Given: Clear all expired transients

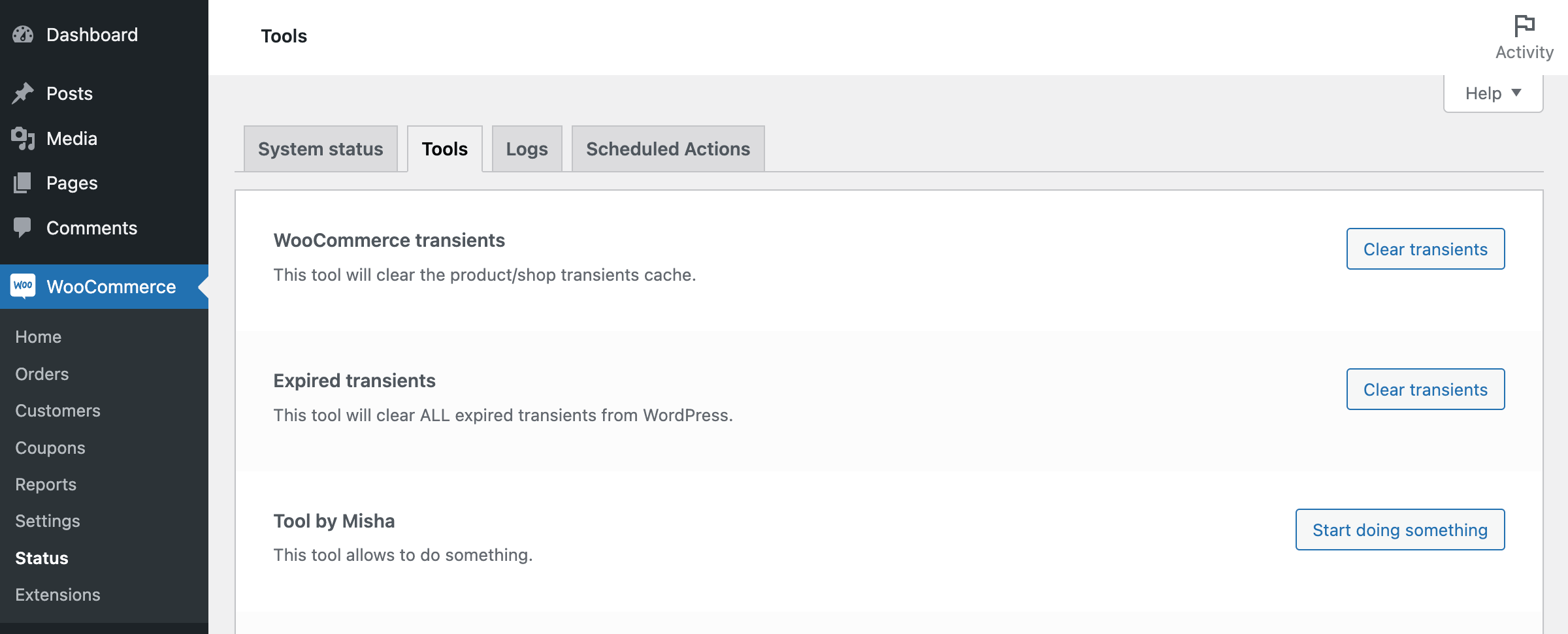Looking at the screenshot, I should [x=1426, y=389].
